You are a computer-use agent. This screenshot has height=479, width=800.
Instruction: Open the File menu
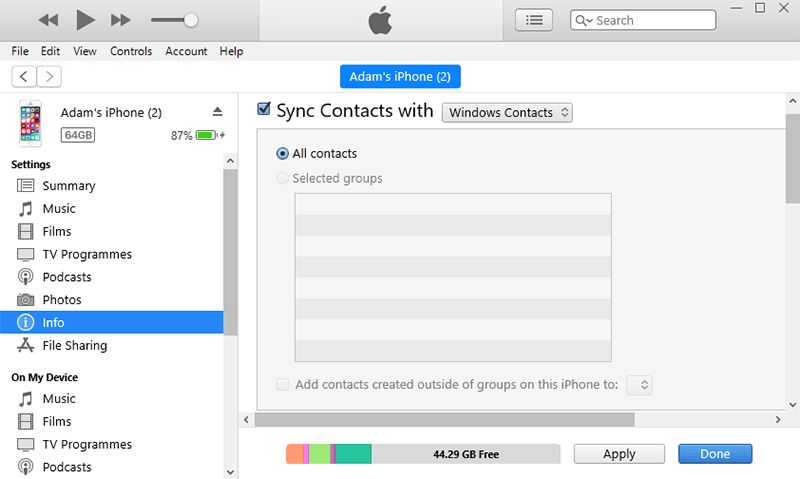click(x=20, y=51)
